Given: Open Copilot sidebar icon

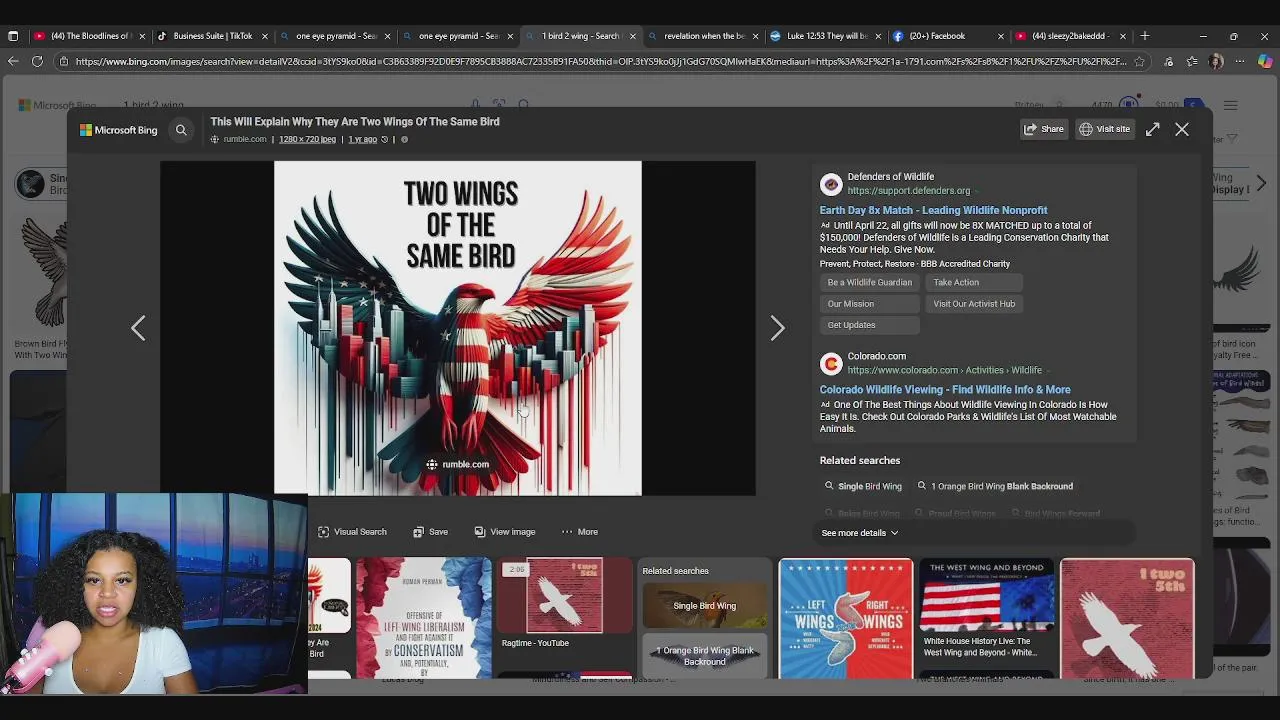Looking at the screenshot, I should pos(1265,61).
